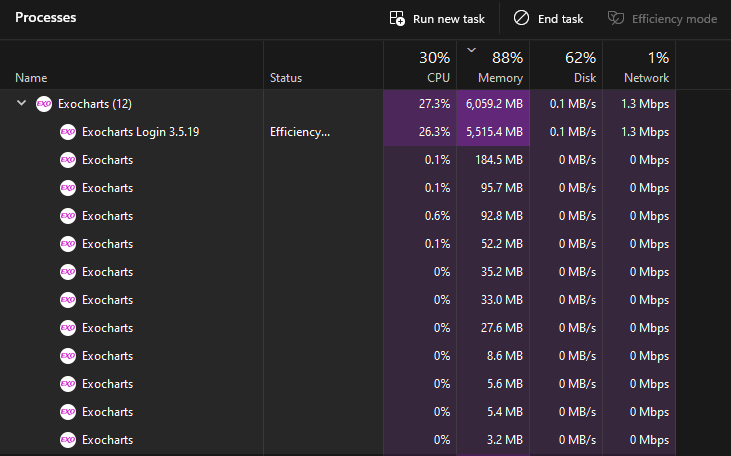Click icon of Exocharts row using 3.2 MB
Viewport: 731px width, 456px height.
pyautogui.click(x=68, y=440)
